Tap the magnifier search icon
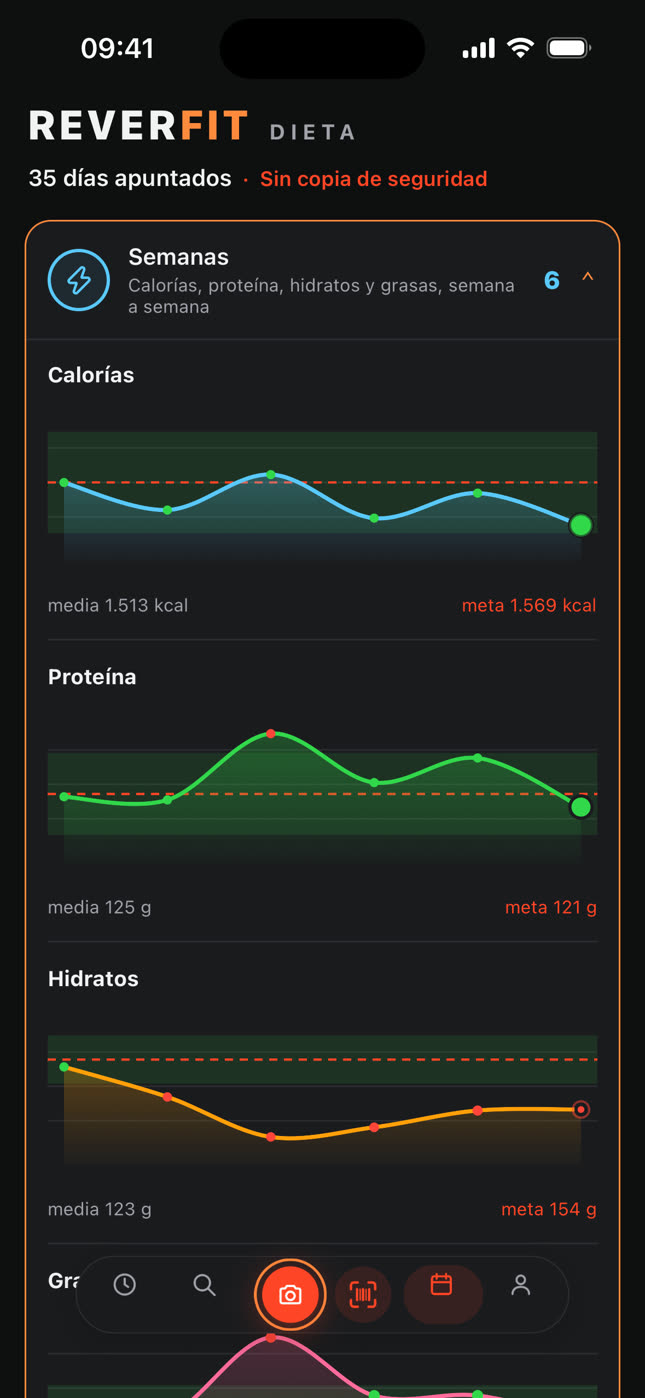 coord(204,1285)
